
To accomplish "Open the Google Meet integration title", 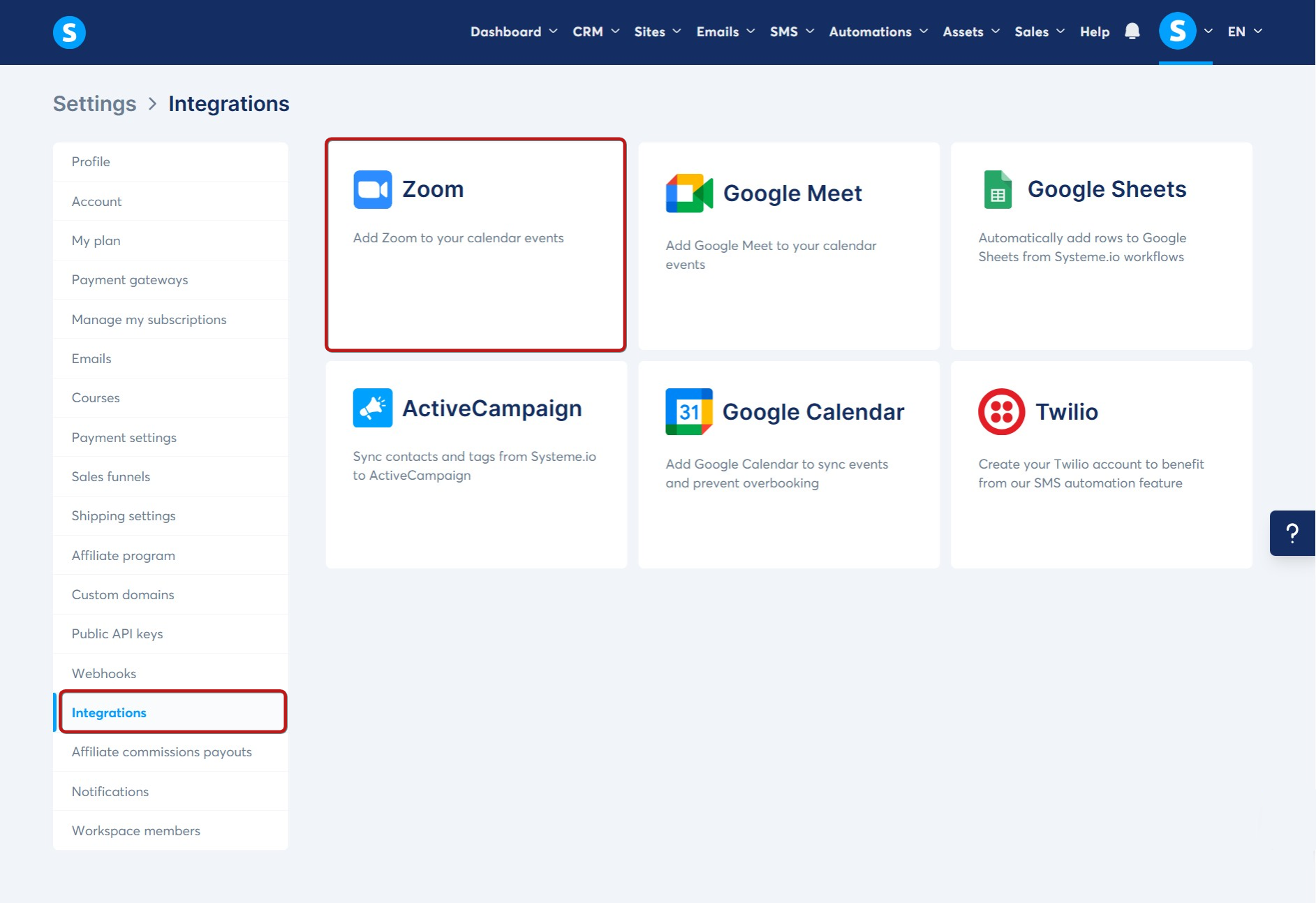I will 792,193.
